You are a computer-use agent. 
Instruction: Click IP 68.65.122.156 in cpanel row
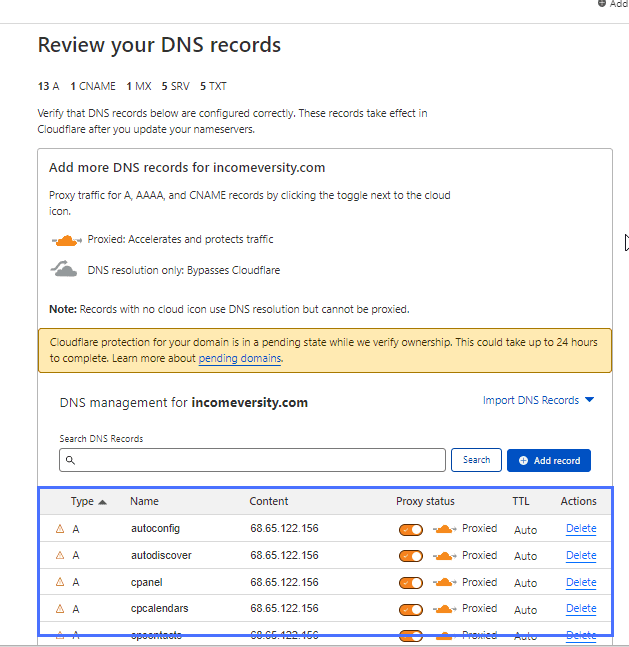click(x=284, y=582)
